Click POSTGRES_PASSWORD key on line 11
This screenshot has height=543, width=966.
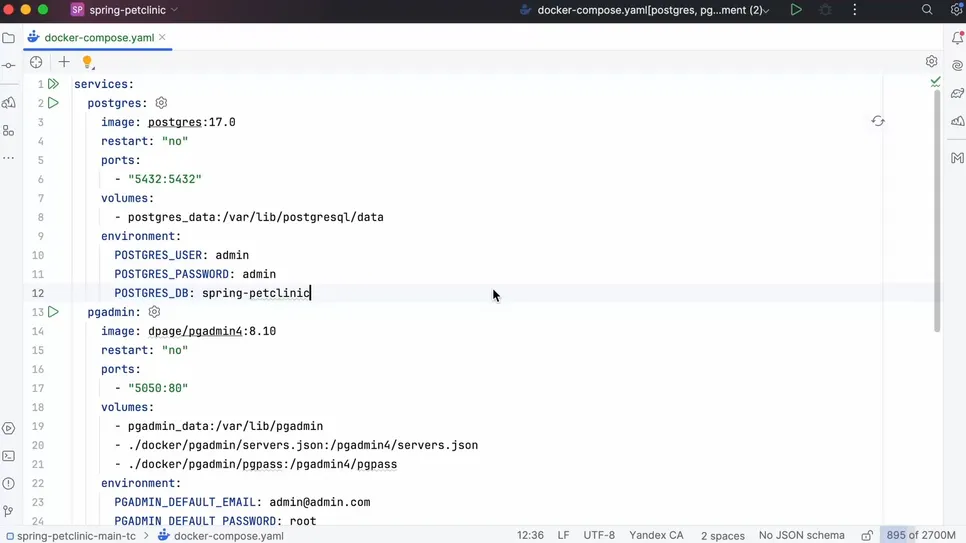click(x=171, y=274)
